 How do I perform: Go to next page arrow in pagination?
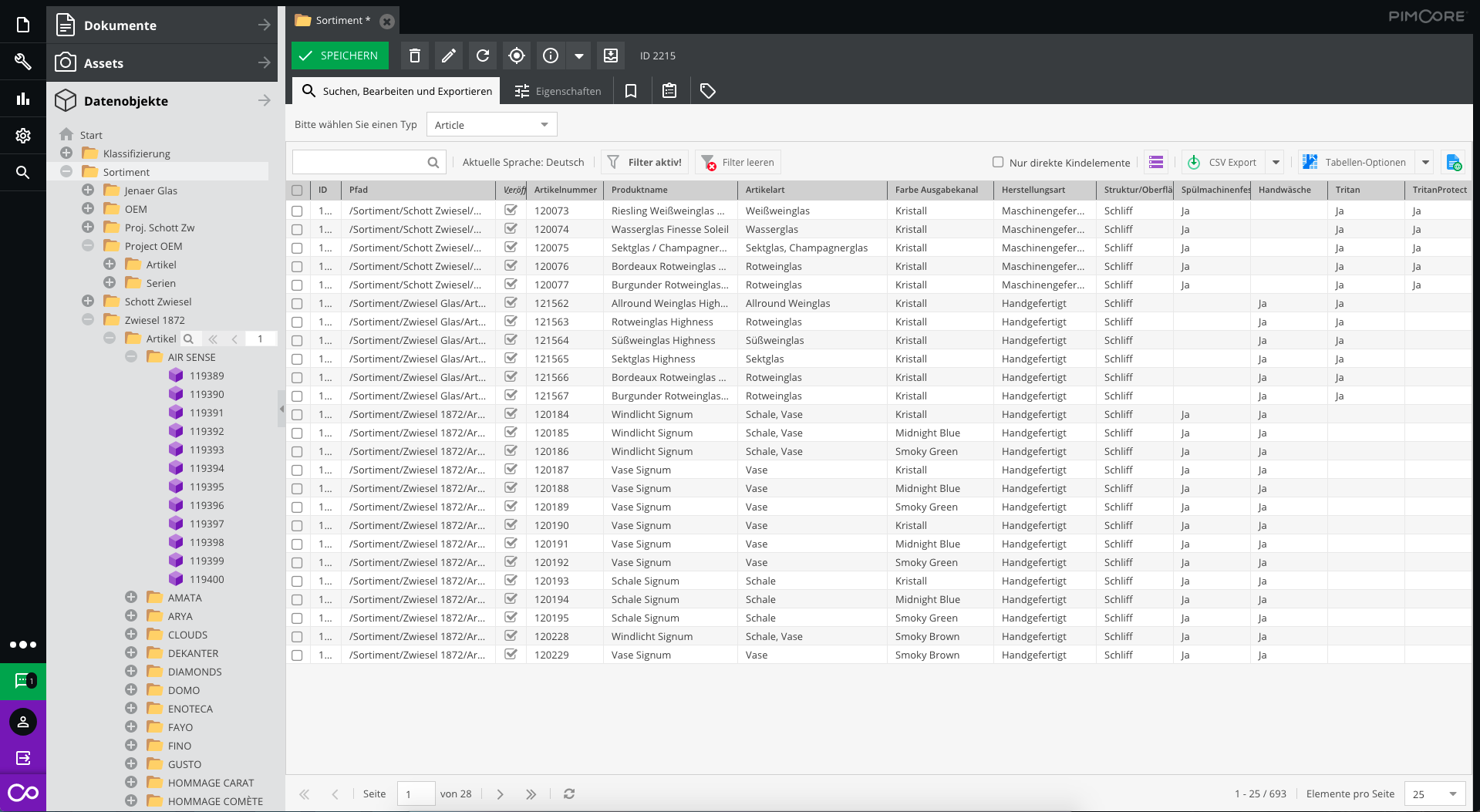[500, 793]
